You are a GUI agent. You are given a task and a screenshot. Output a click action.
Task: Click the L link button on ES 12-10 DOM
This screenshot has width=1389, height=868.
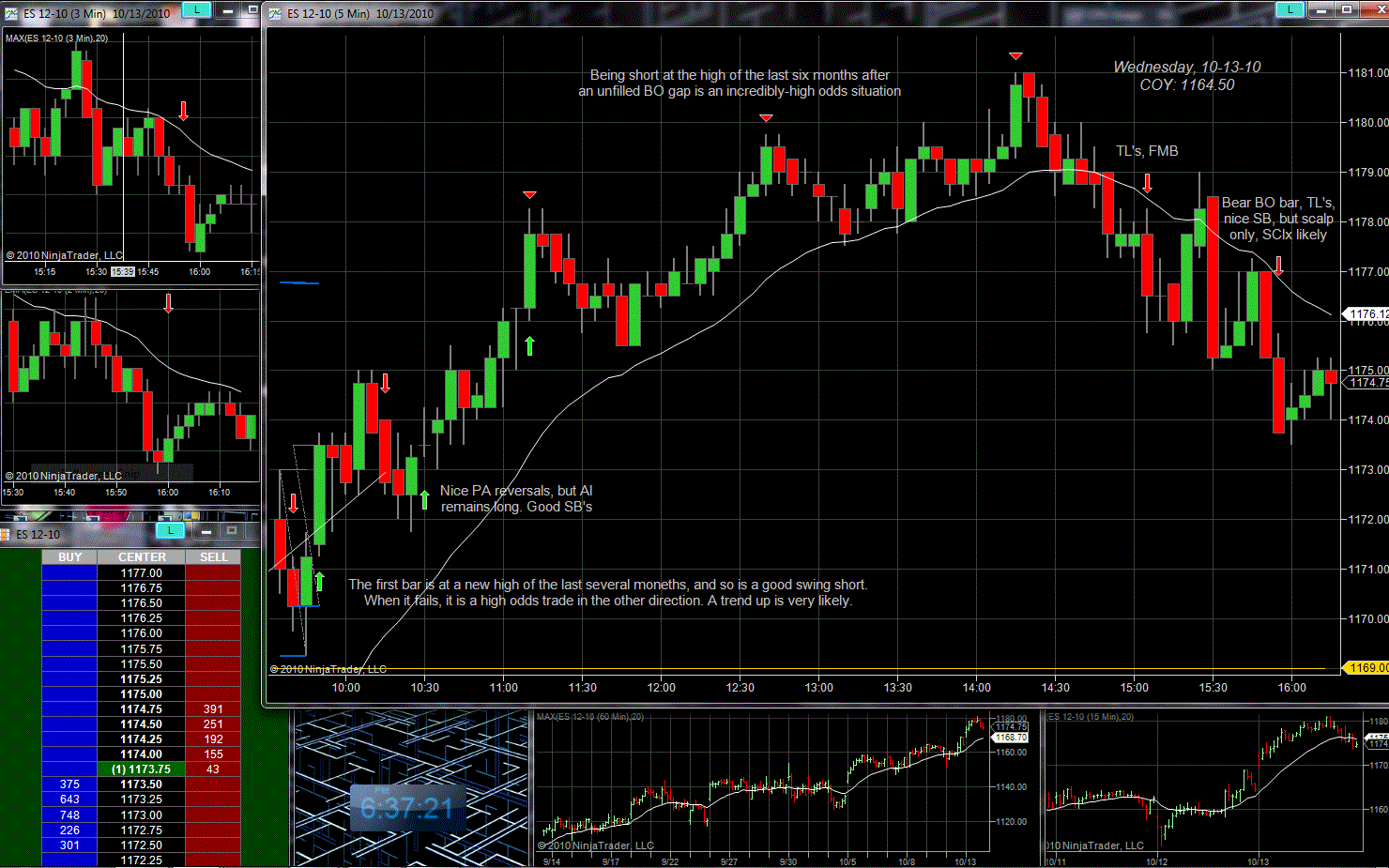click(170, 531)
